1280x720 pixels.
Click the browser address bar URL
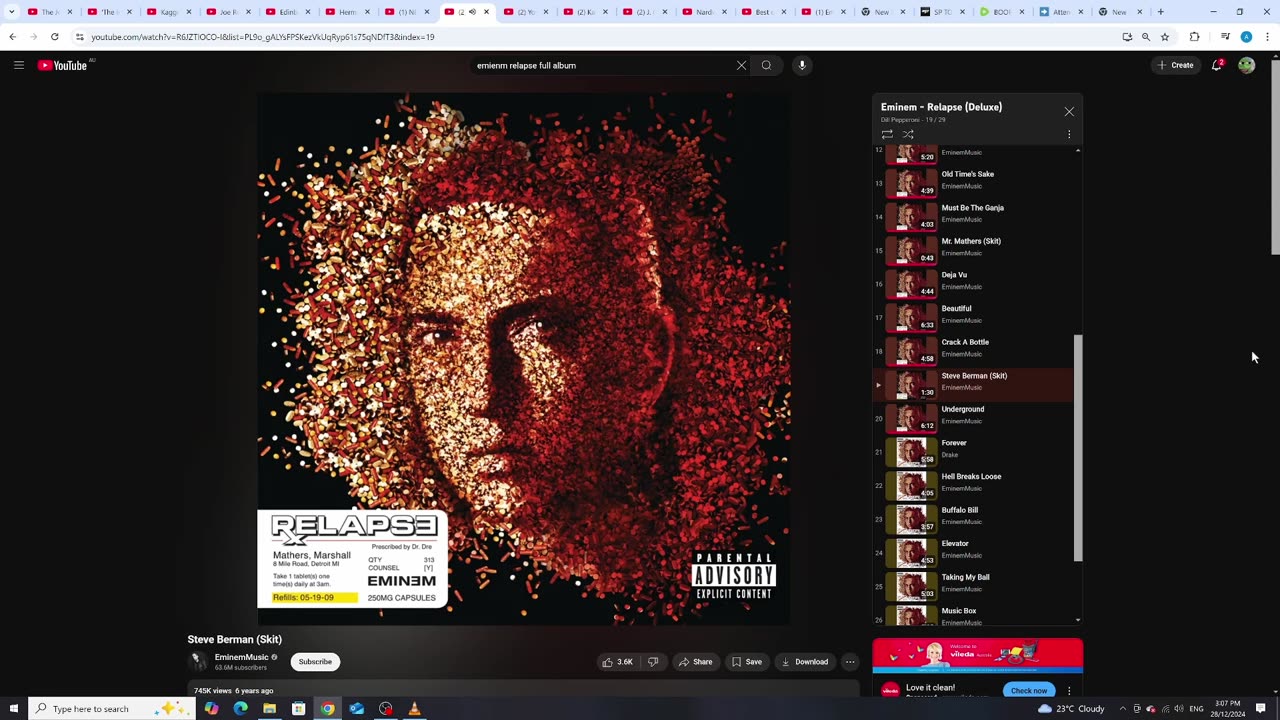pos(263,37)
